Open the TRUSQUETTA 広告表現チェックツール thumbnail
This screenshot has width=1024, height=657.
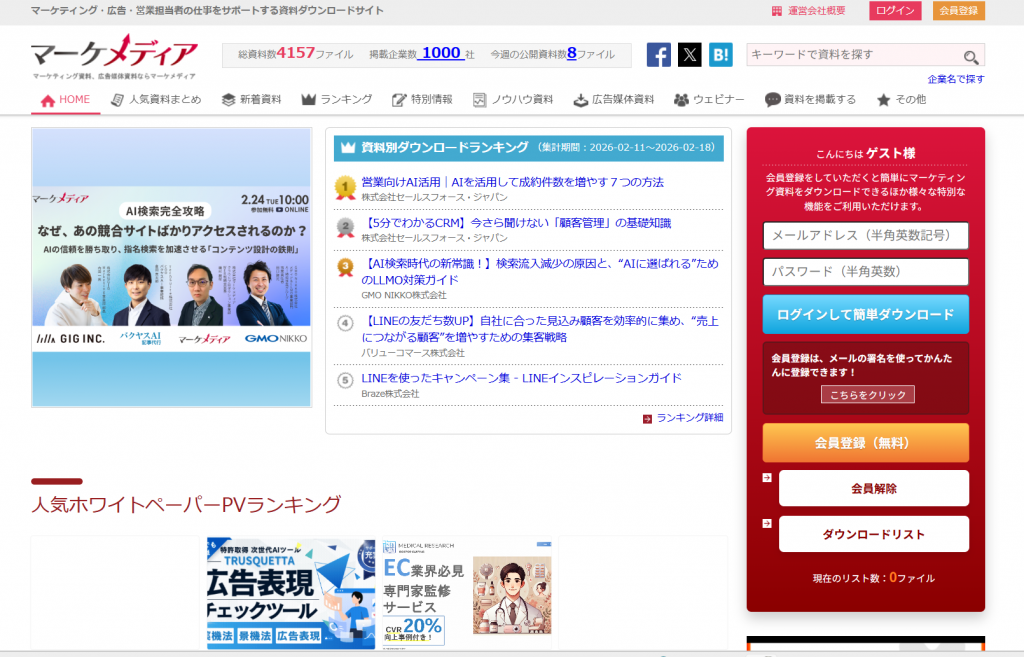(291, 594)
